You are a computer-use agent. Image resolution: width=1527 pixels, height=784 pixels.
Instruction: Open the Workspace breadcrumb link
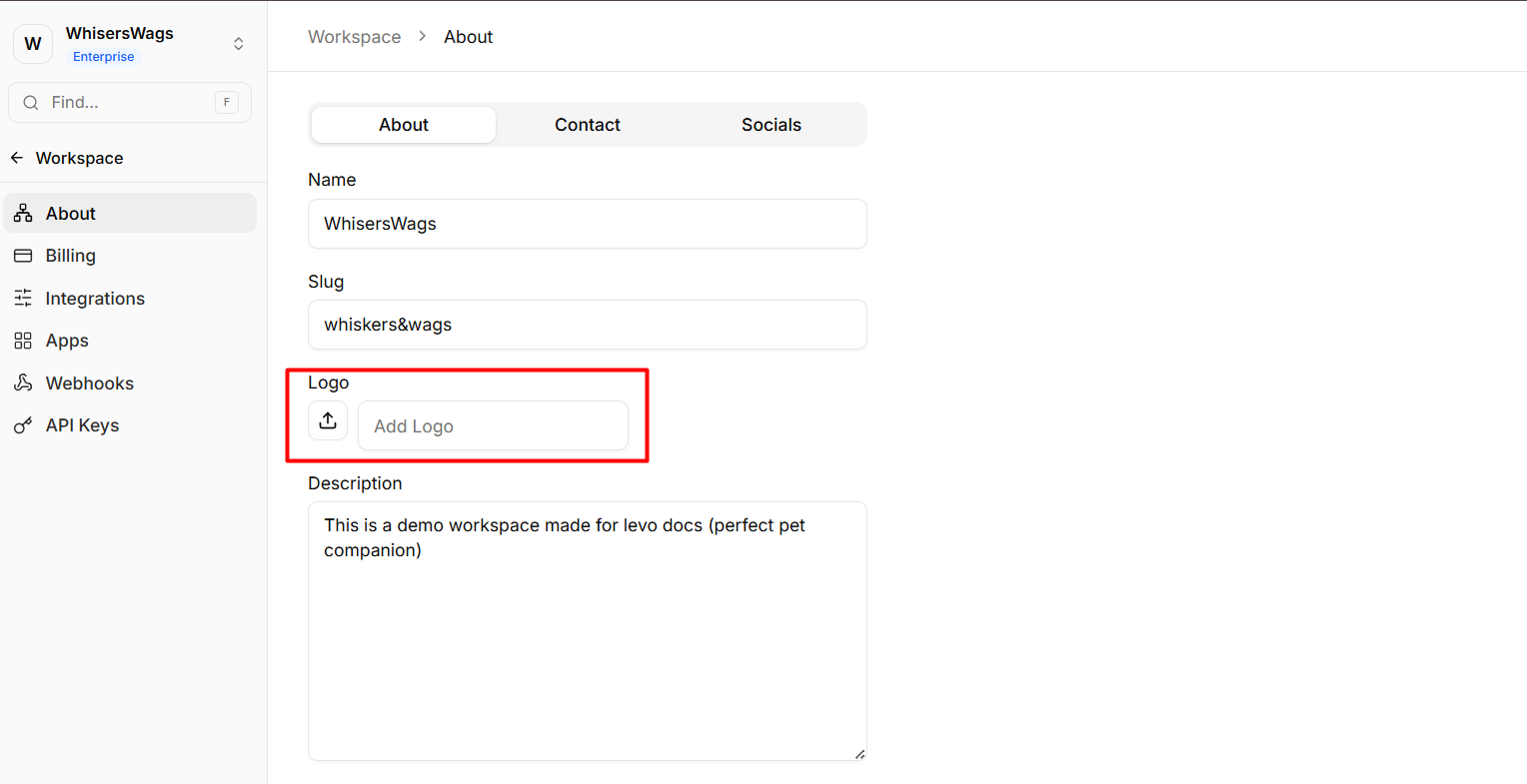coord(354,37)
